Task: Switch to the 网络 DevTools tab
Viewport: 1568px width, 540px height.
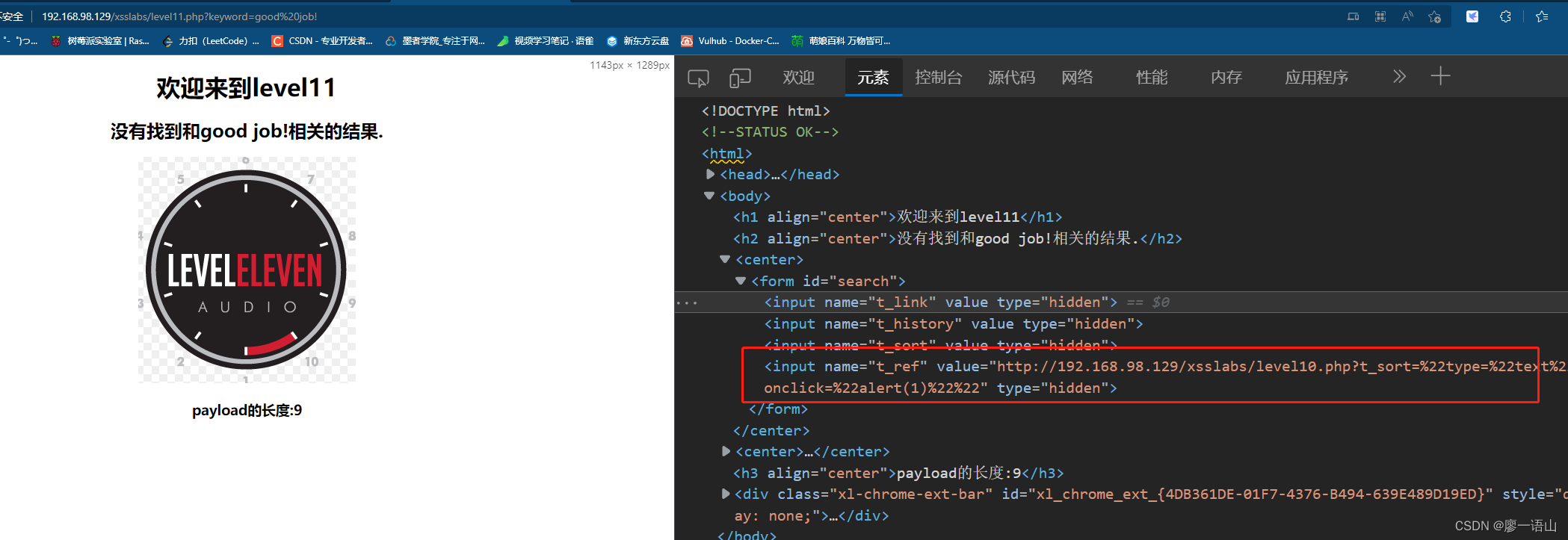Action: (x=1077, y=78)
